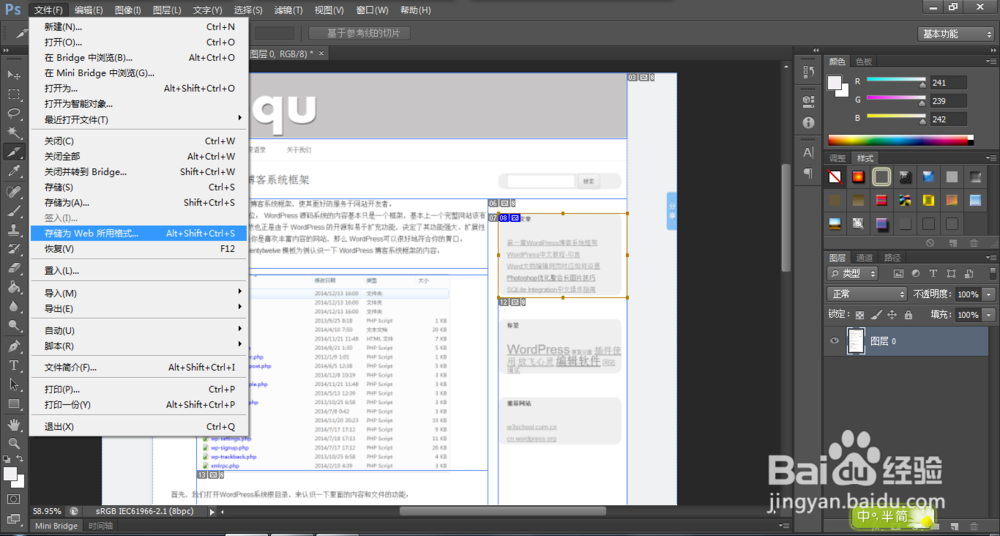Viewport: 1000px width, 536px height.
Task: Switch to the 调整 tab
Action: click(837, 158)
